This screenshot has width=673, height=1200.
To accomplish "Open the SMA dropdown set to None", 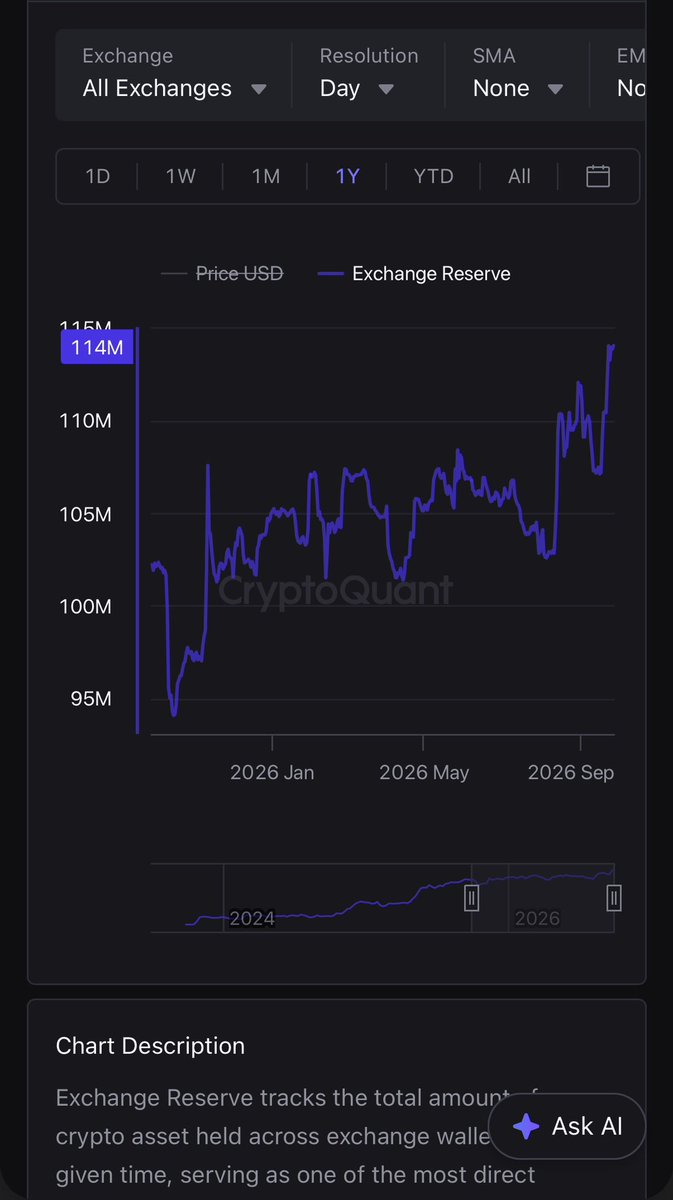I will 518,74.
